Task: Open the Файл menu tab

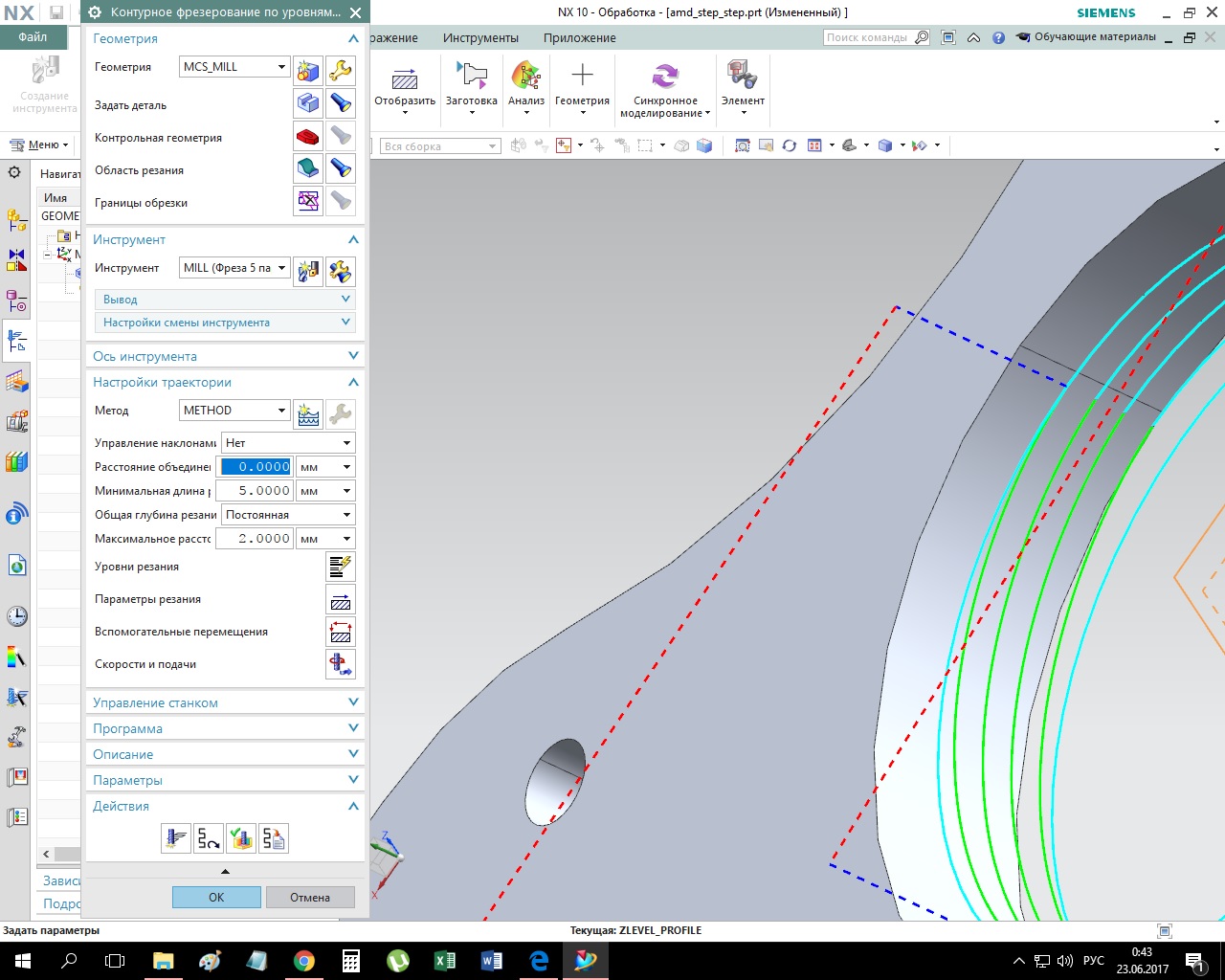Action: click(33, 37)
